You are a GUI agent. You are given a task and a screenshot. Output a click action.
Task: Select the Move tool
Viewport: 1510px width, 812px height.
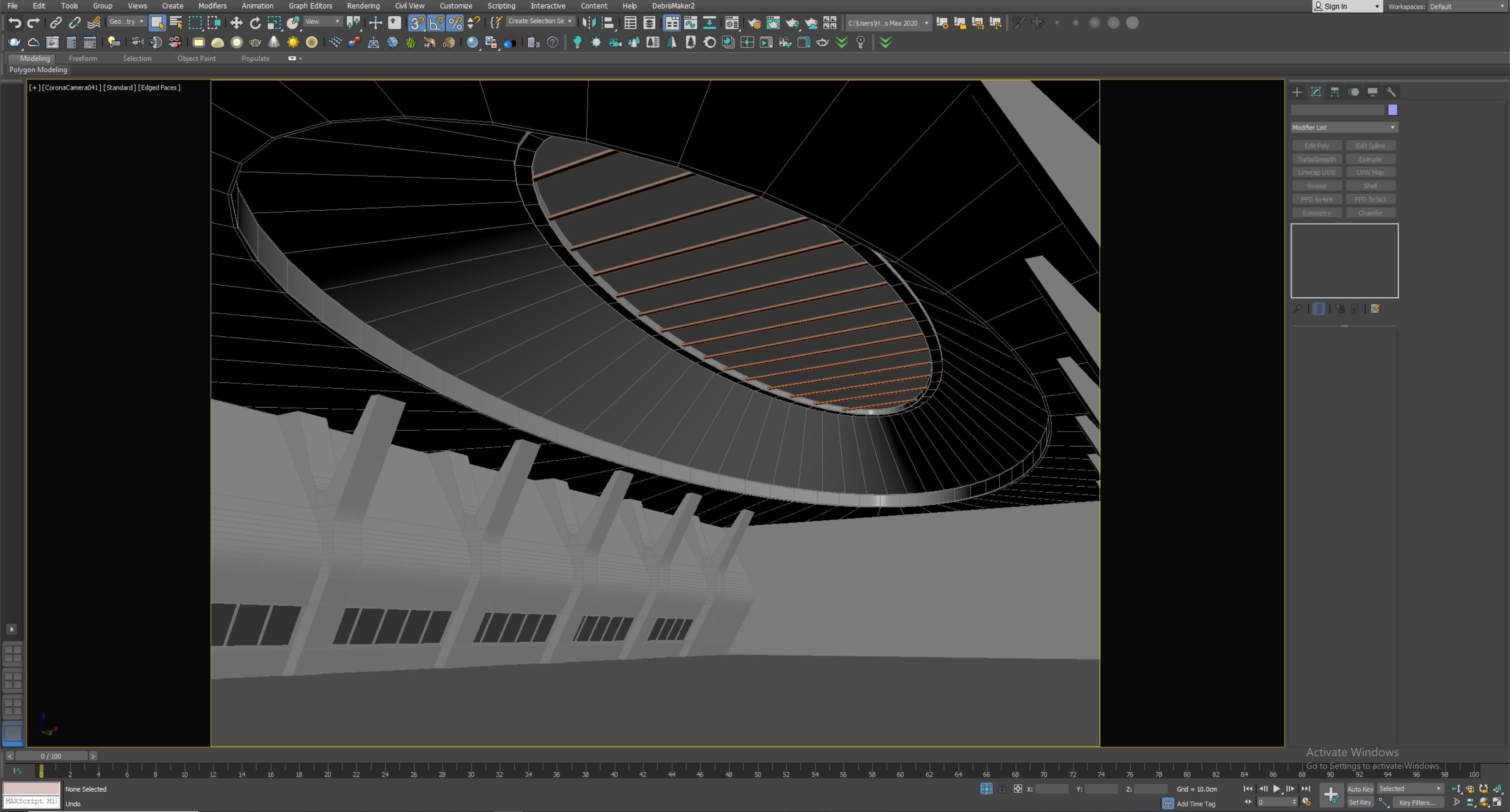click(x=236, y=23)
